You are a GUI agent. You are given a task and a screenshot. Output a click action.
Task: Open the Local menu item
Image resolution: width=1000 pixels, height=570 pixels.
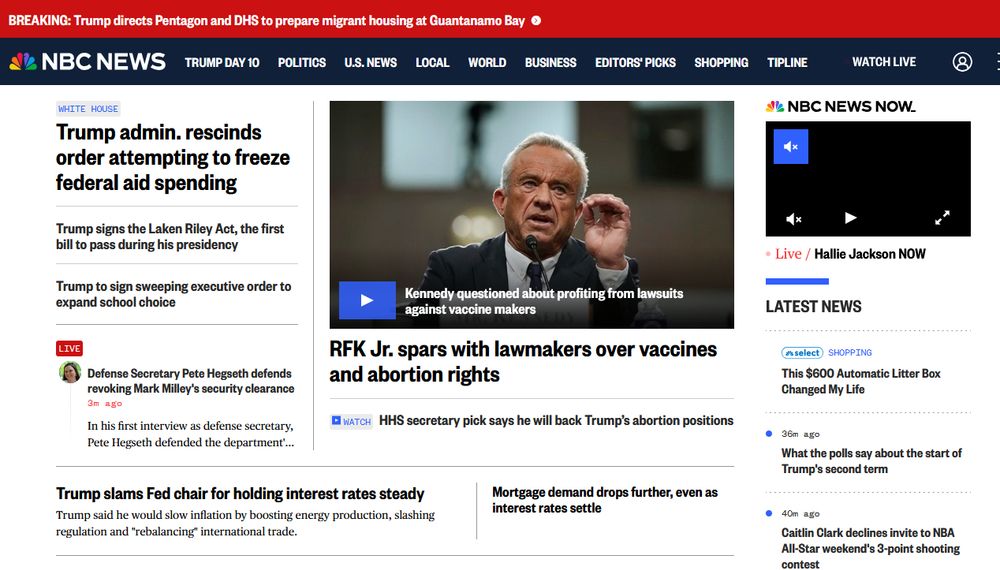tap(432, 62)
